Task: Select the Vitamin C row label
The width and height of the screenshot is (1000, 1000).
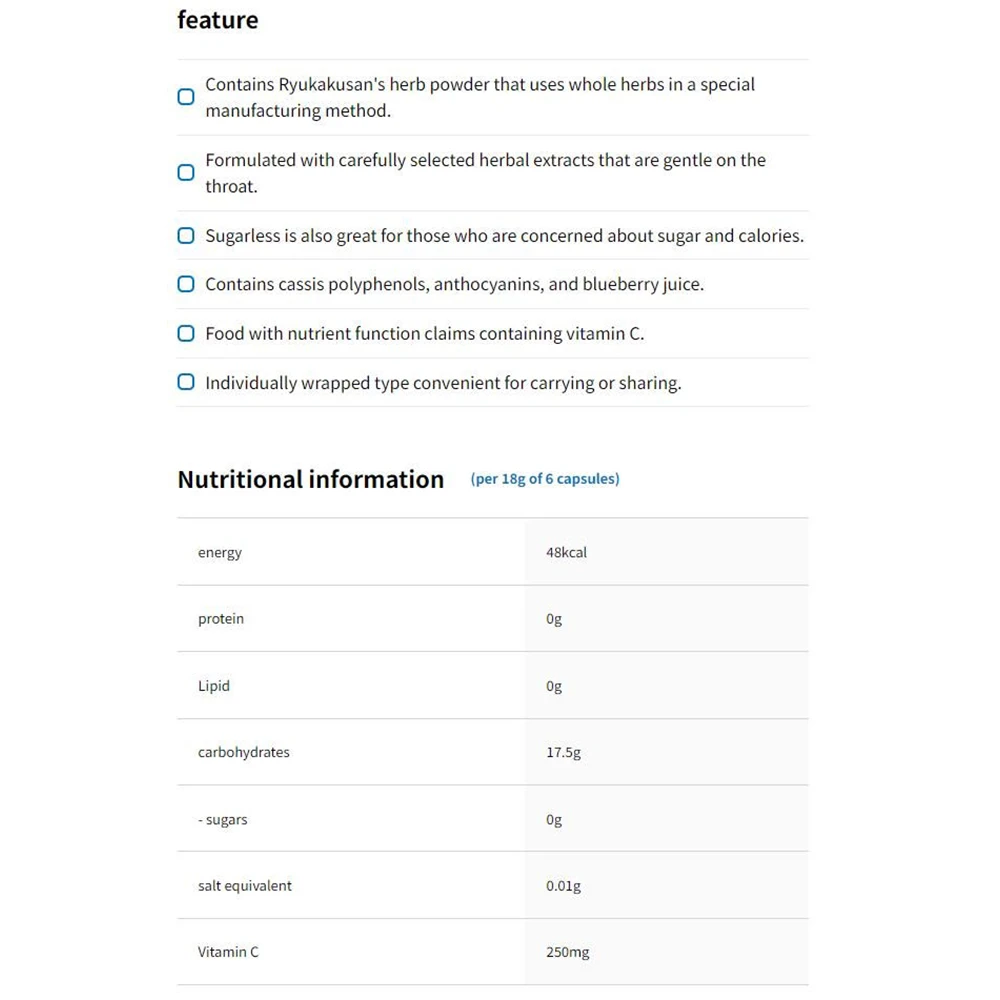Action: click(228, 952)
